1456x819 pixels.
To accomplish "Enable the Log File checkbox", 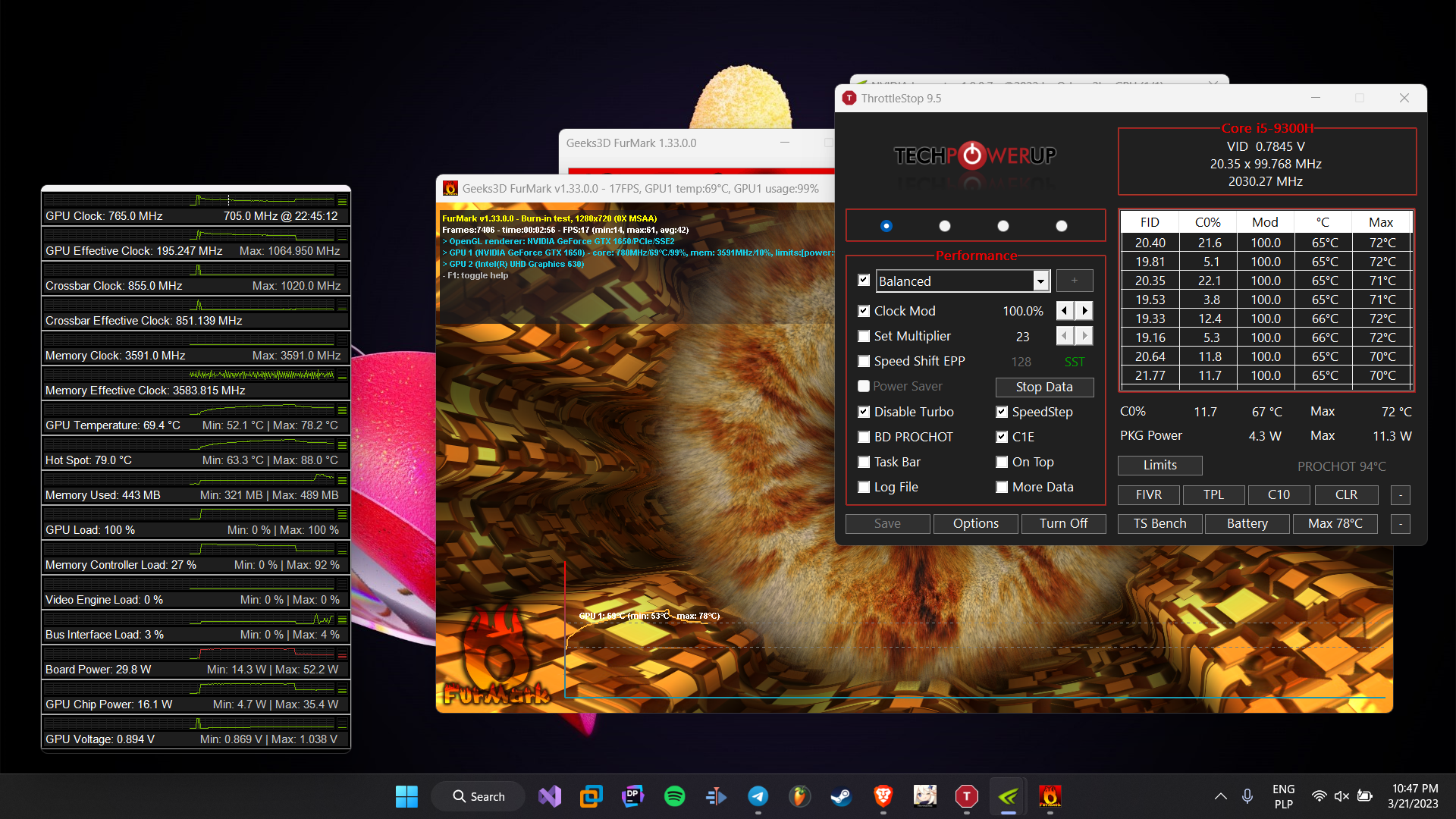I will pos(864,487).
